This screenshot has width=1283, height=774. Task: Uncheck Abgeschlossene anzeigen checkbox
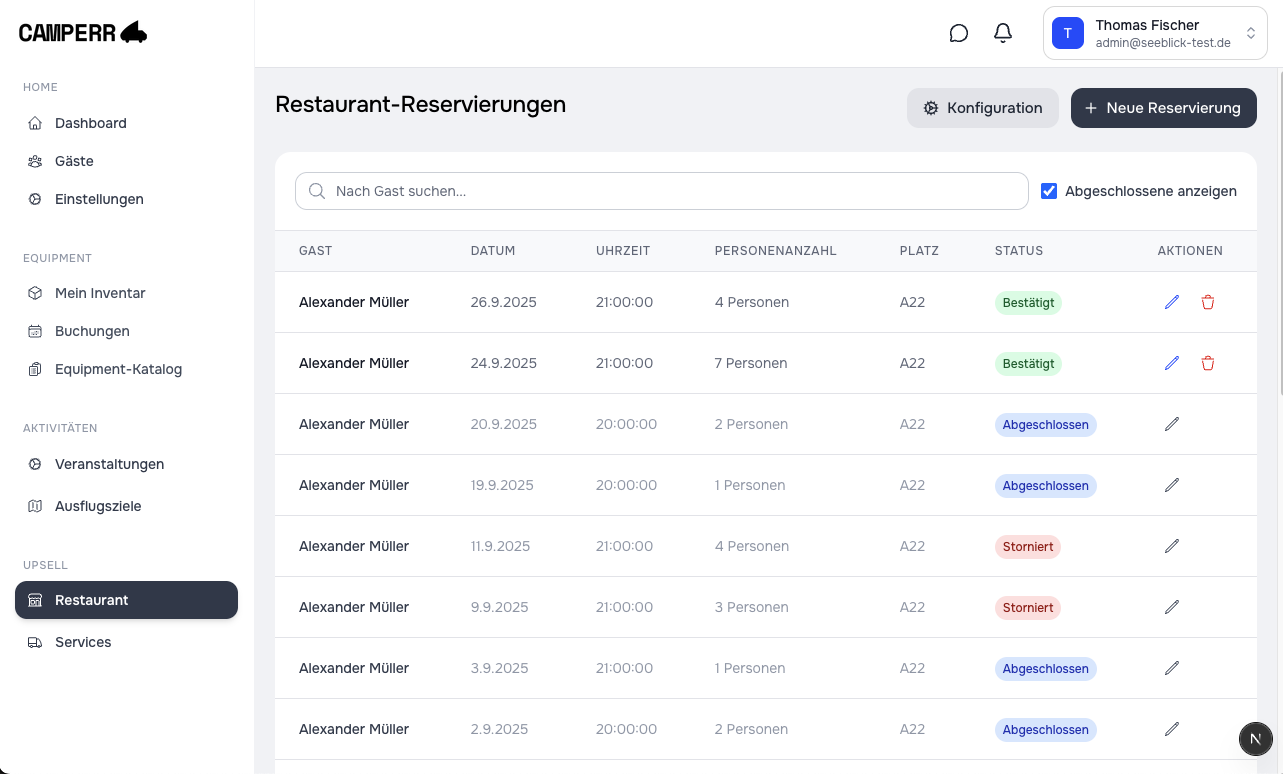1049,191
